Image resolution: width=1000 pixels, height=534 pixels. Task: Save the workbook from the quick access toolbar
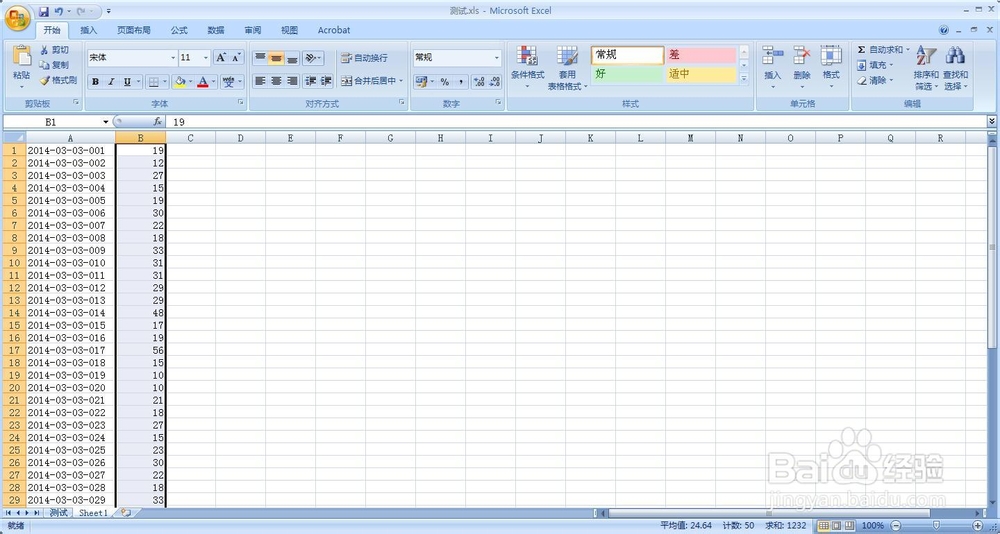click(44, 11)
